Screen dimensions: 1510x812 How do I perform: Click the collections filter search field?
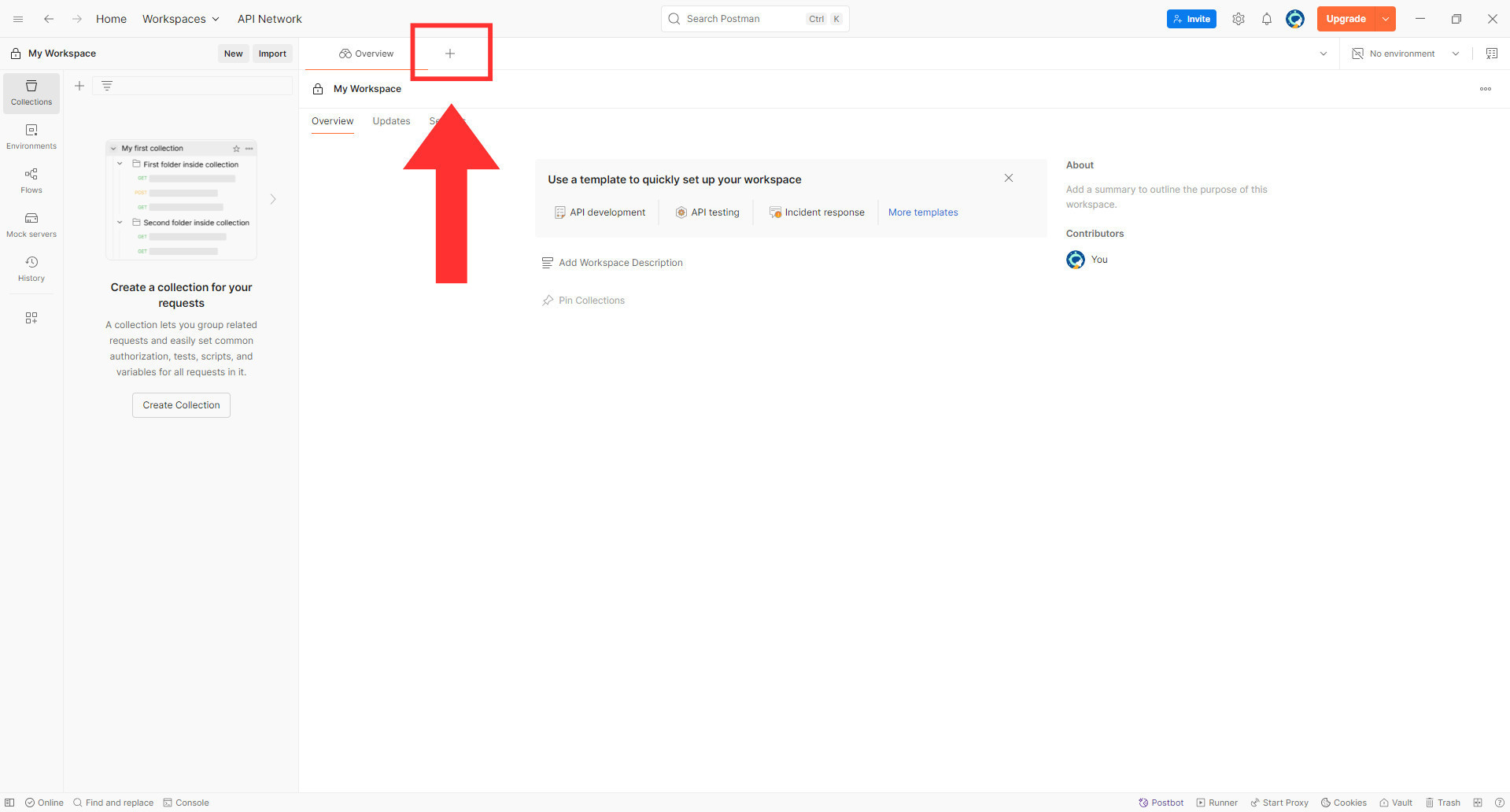(193, 86)
